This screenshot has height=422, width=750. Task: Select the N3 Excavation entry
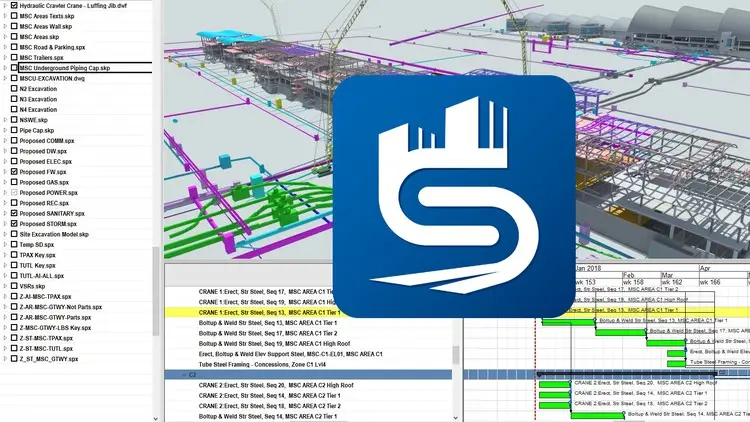coord(38,99)
